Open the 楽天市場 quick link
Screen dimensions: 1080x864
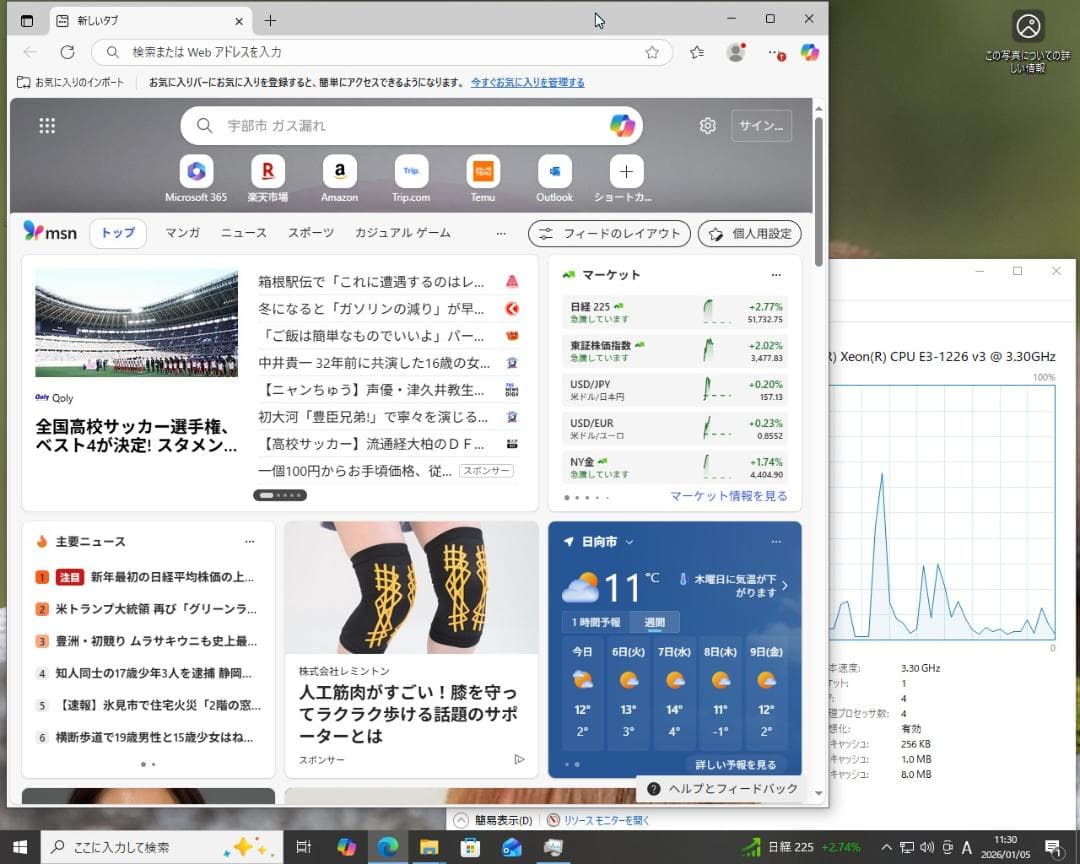tap(267, 171)
